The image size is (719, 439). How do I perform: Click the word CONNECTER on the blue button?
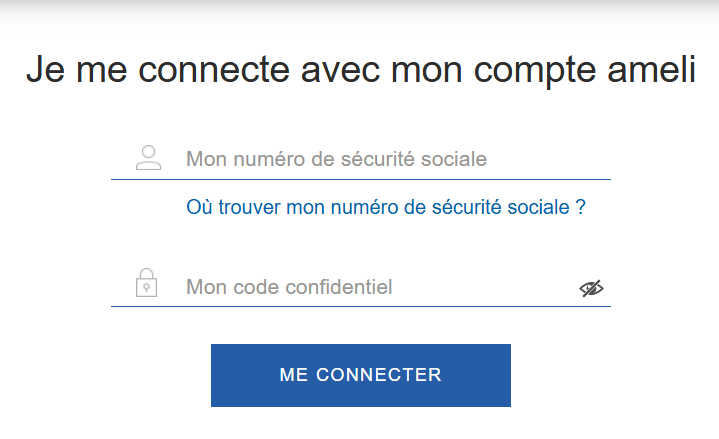click(x=379, y=375)
